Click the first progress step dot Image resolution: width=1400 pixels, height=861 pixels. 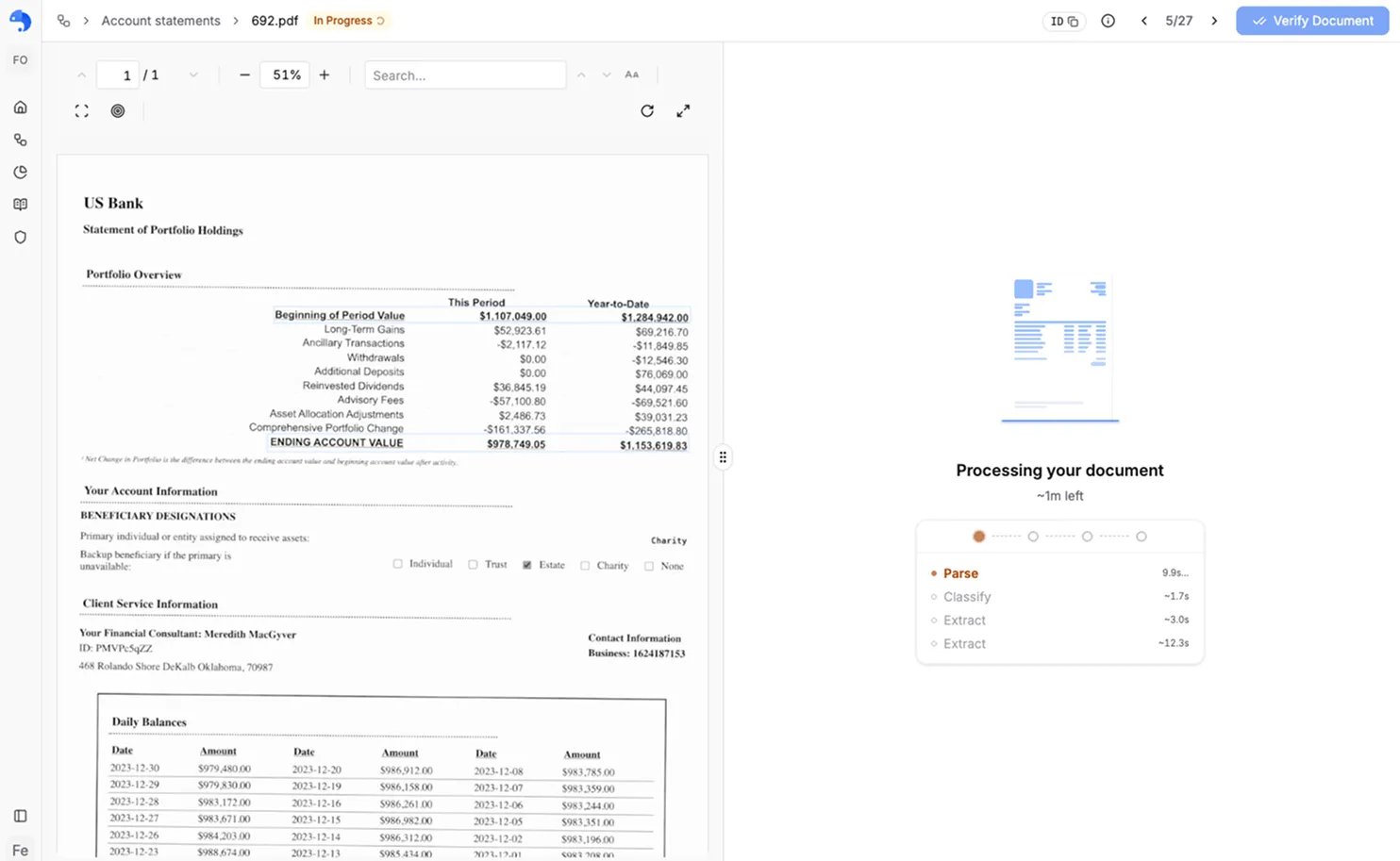point(978,537)
